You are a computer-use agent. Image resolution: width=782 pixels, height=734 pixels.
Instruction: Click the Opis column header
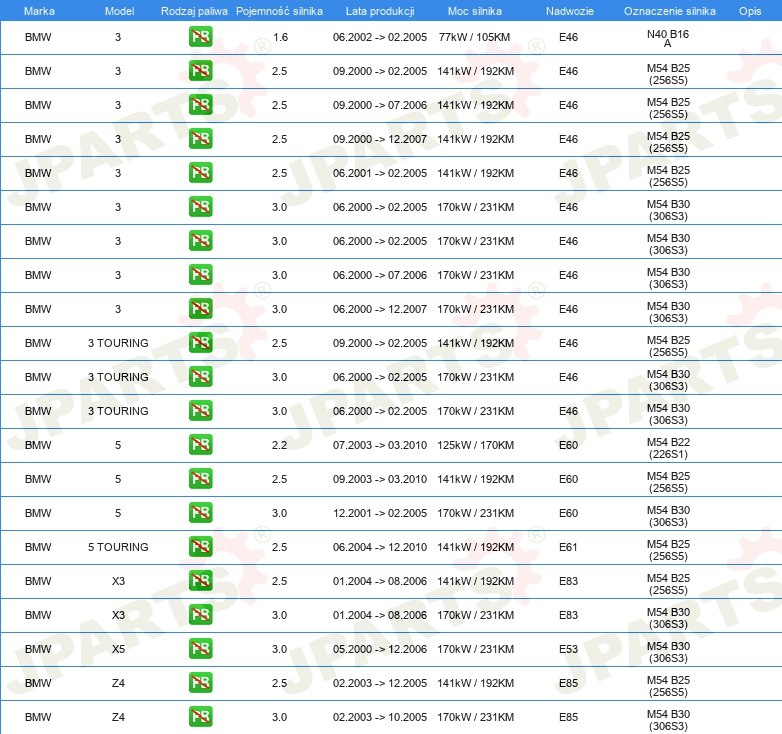tap(750, 11)
